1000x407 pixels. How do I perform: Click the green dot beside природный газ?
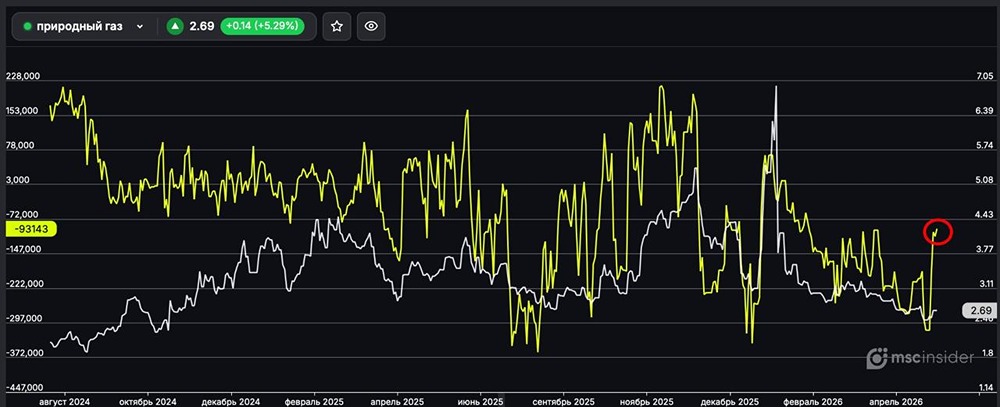pos(28,27)
